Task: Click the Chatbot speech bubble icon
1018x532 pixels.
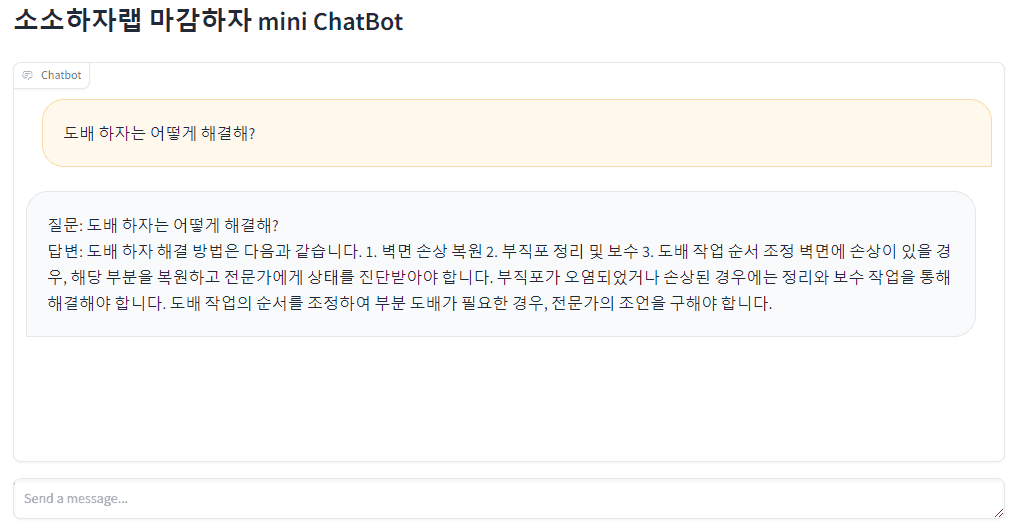Action: click(27, 75)
